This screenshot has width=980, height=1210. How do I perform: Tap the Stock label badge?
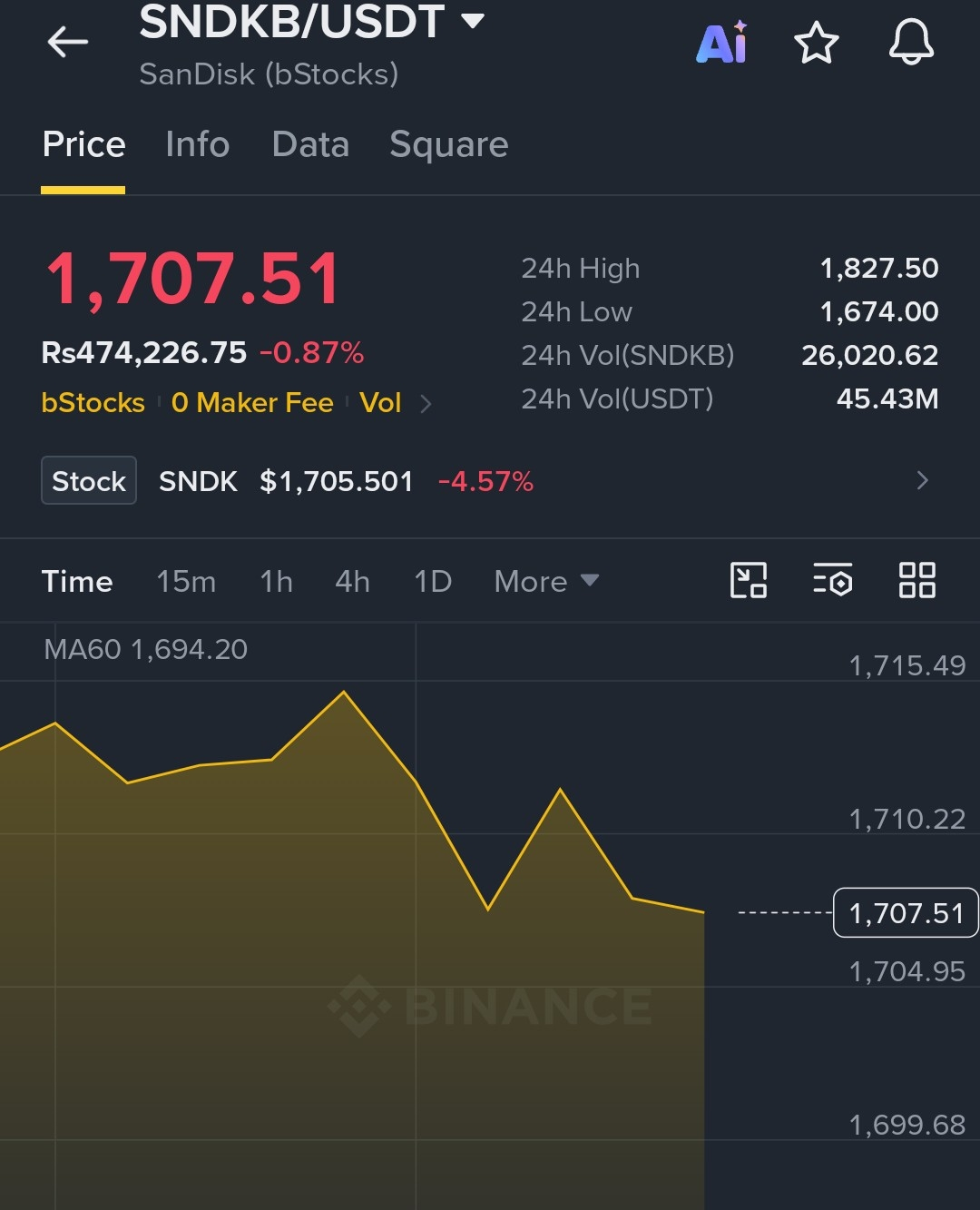[89, 480]
